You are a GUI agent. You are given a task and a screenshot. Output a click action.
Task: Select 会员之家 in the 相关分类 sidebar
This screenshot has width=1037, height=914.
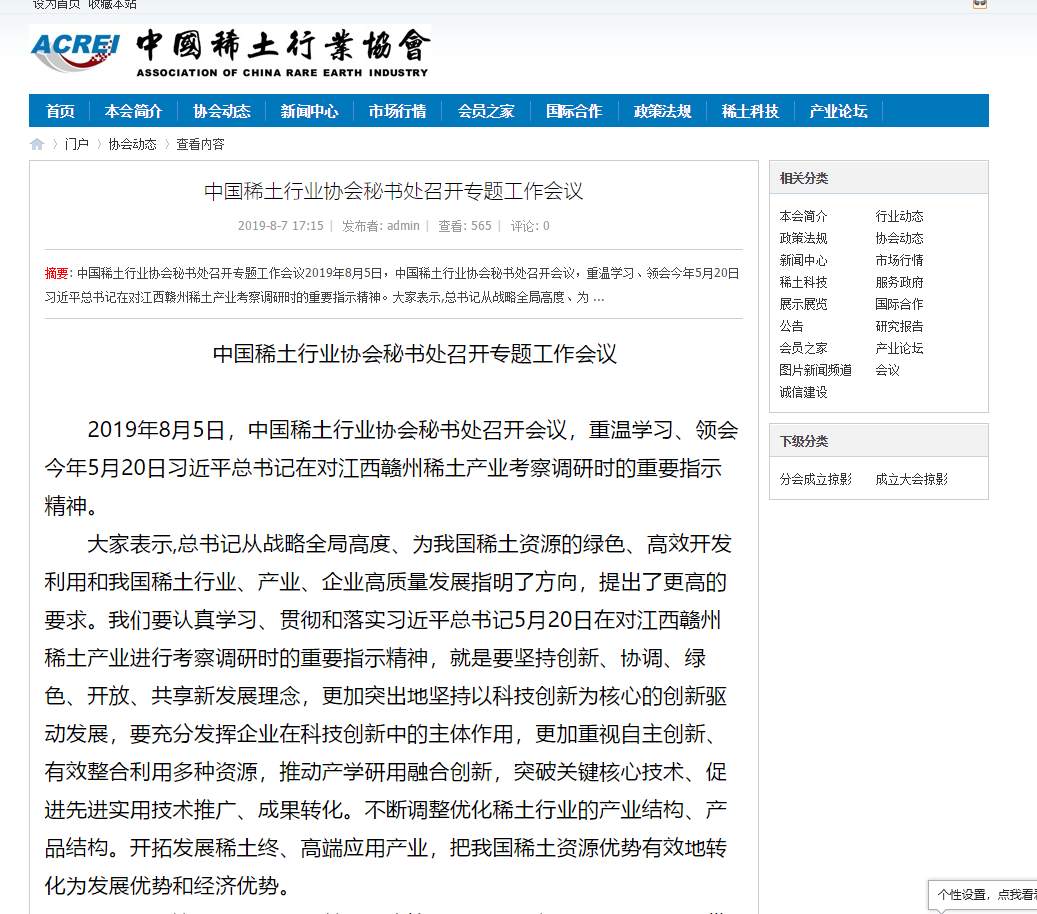click(804, 348)
